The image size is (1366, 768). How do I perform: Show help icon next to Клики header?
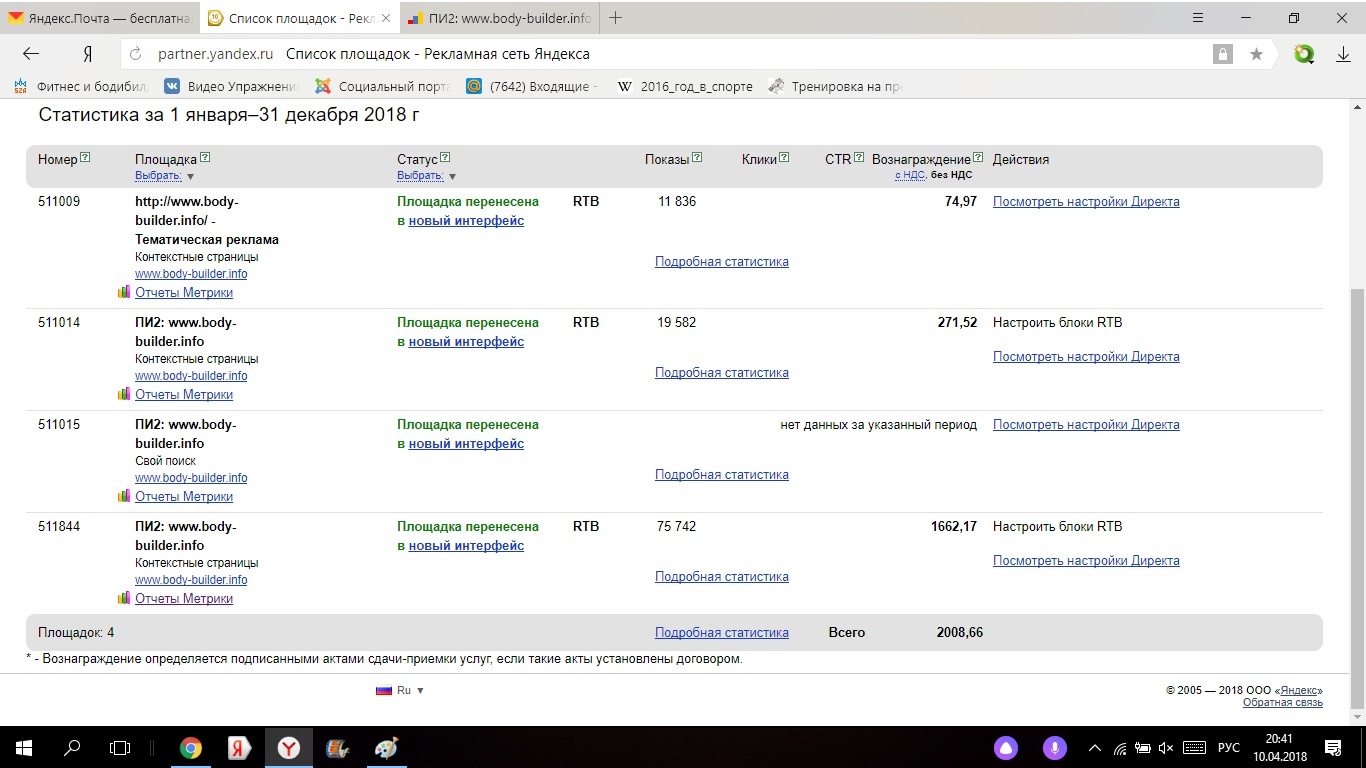coord(784,157)
